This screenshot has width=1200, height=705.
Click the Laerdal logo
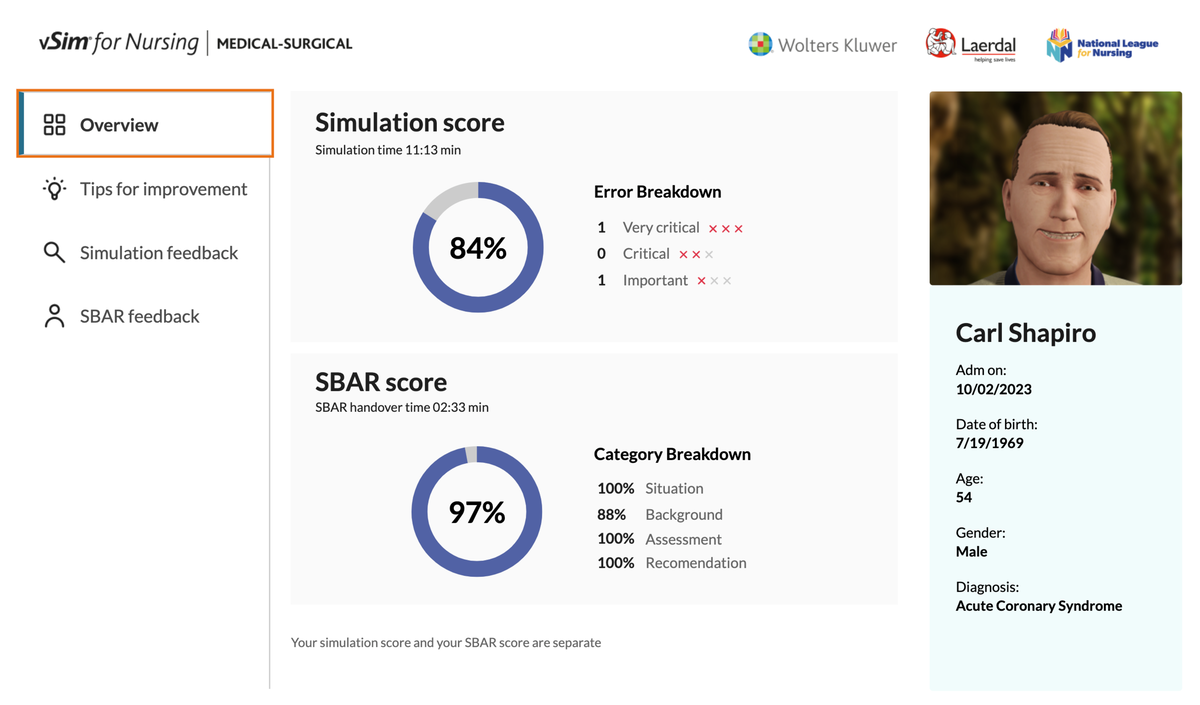click(970, 45)
